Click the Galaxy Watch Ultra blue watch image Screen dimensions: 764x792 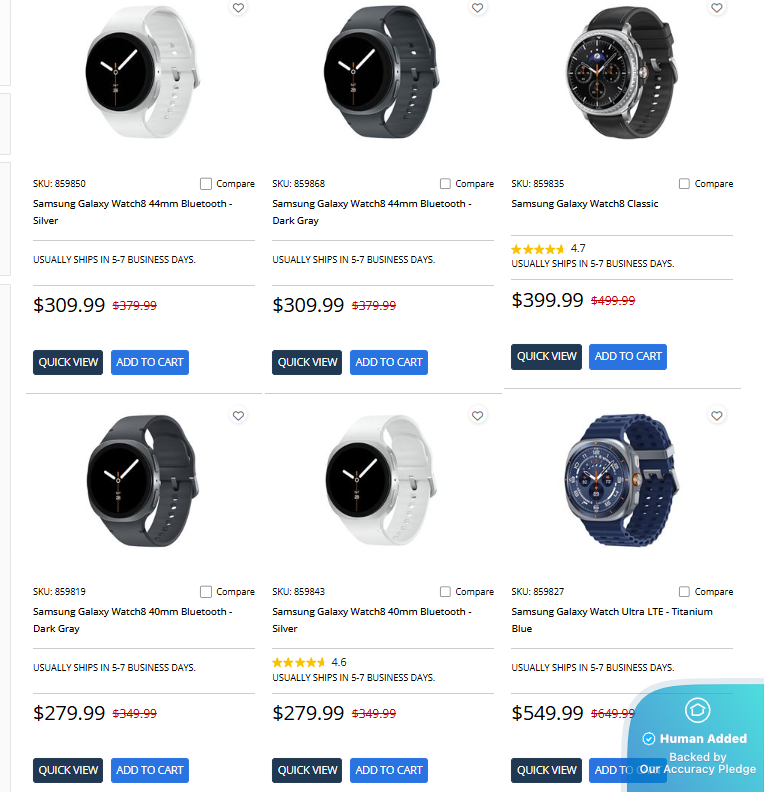click(x=619, y=478)
